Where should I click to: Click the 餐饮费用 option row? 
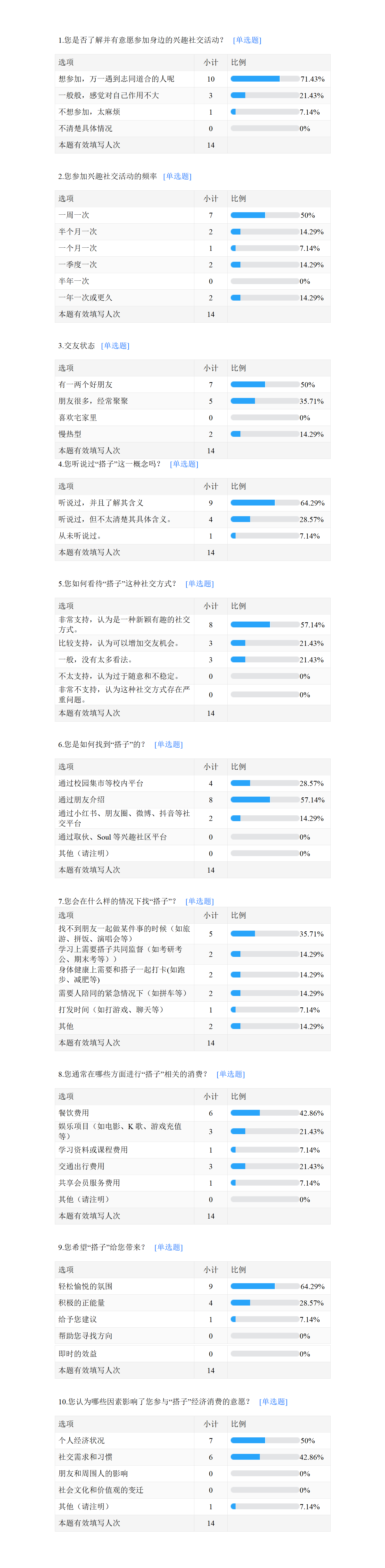coord(193,1113)
